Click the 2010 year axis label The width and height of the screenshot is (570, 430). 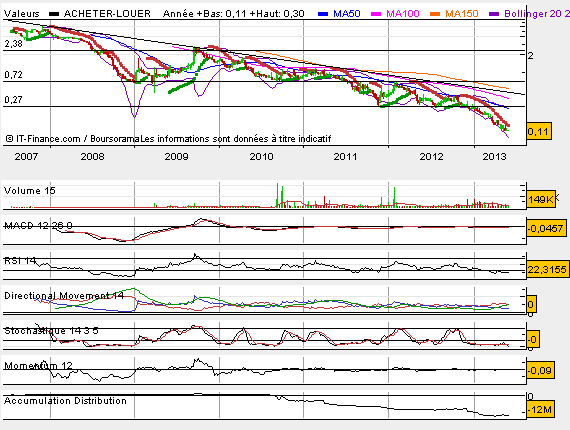[x=261, y=157]
